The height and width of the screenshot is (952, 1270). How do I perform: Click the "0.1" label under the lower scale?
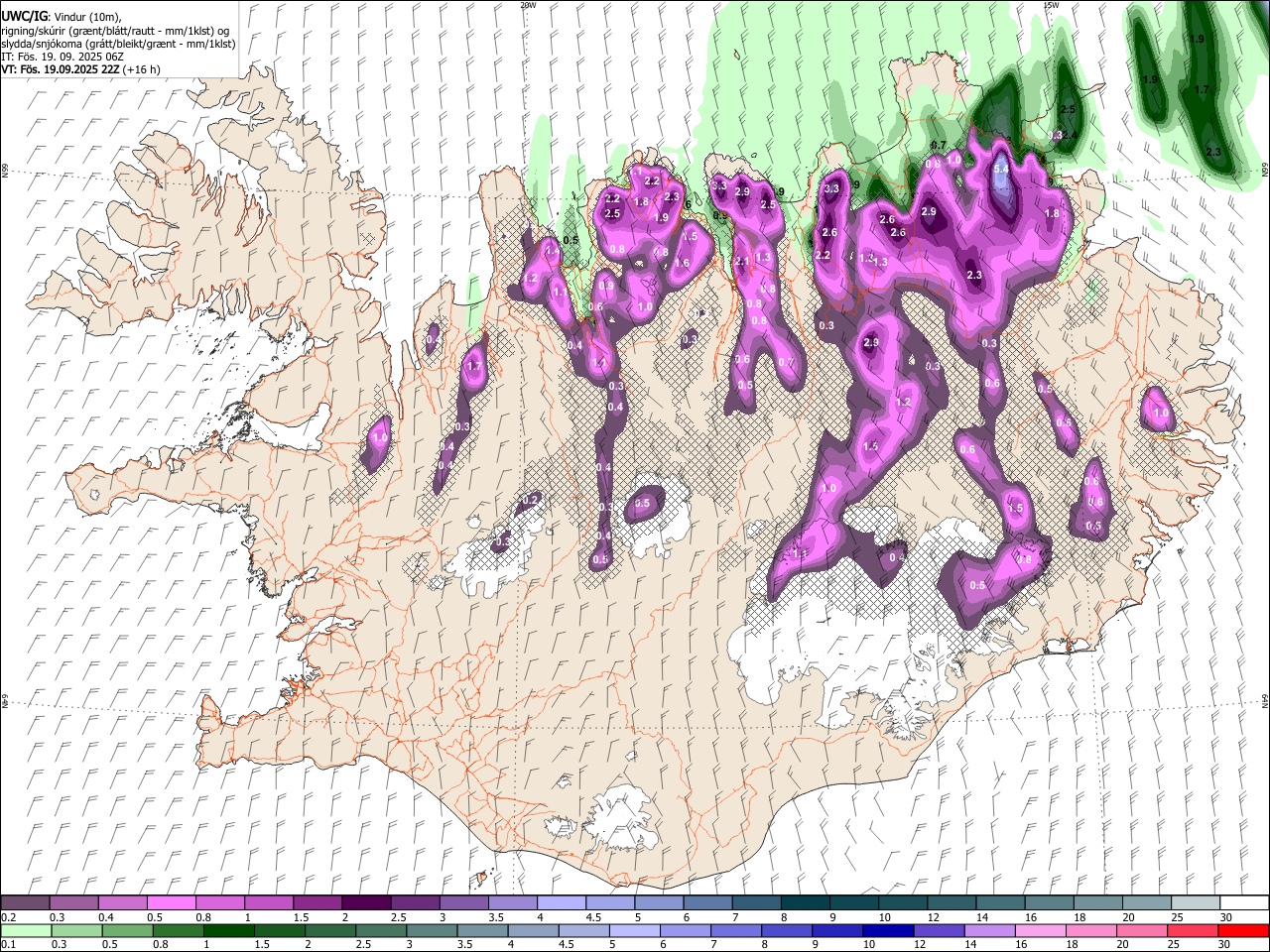coord(7,945)
